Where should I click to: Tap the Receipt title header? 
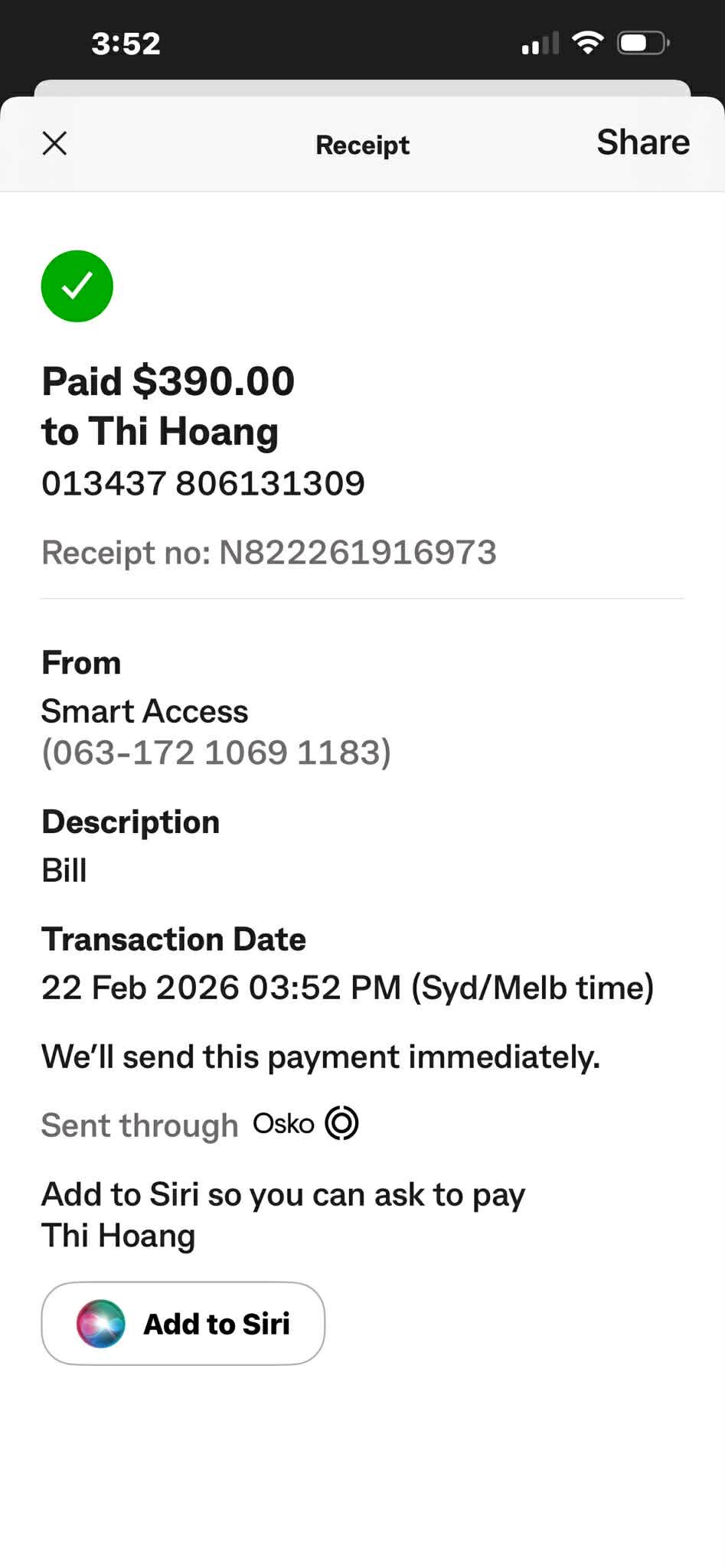362,145
